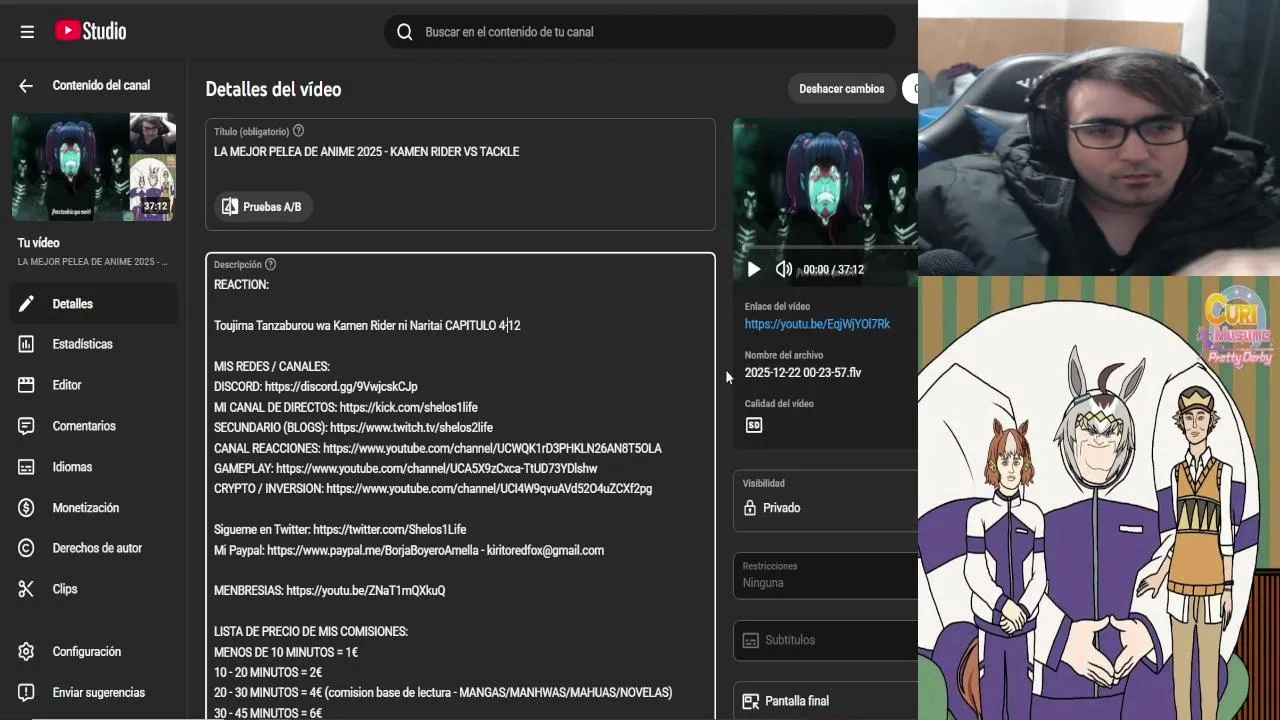The width and height of the screenshot is (1280, 720).
Task: Open Monetización in the sidebar
Action: 94,508
